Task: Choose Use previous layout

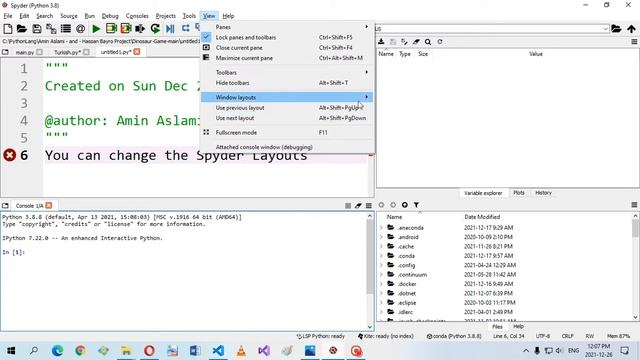Action: point(287,108)
